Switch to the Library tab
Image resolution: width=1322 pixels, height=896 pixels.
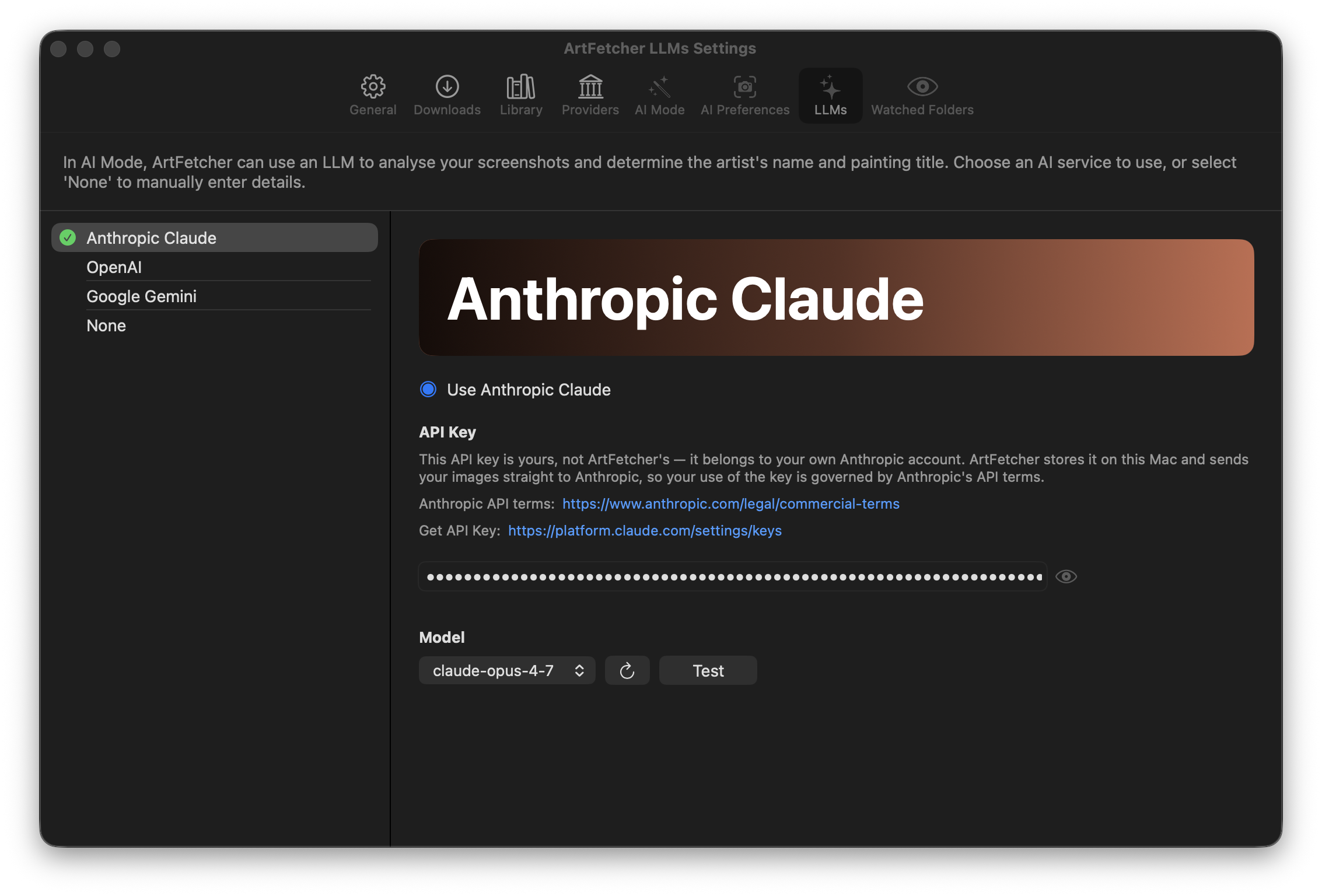pos(521,96)
